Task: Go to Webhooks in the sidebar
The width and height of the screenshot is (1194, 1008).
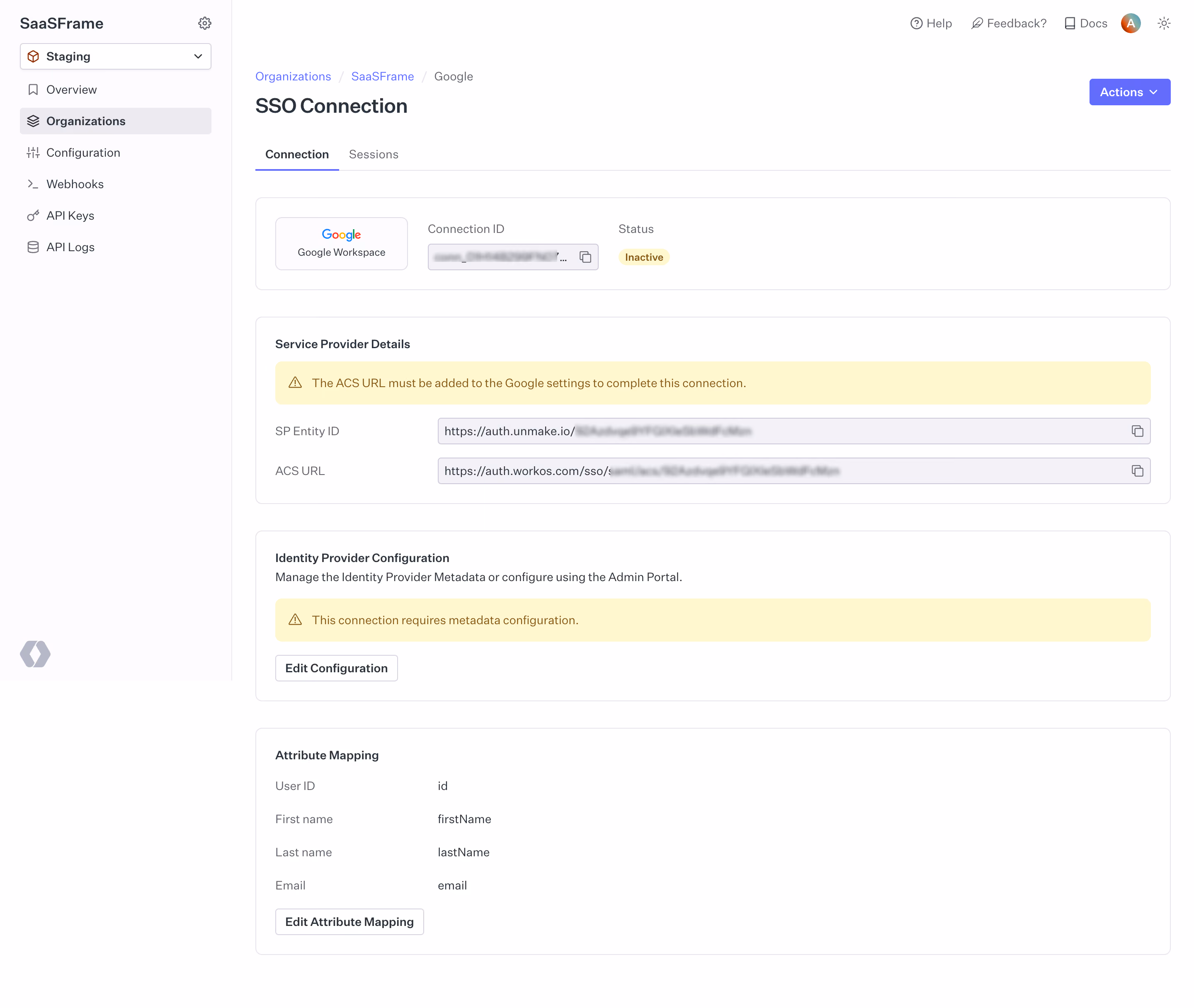Action: [115, 184]
